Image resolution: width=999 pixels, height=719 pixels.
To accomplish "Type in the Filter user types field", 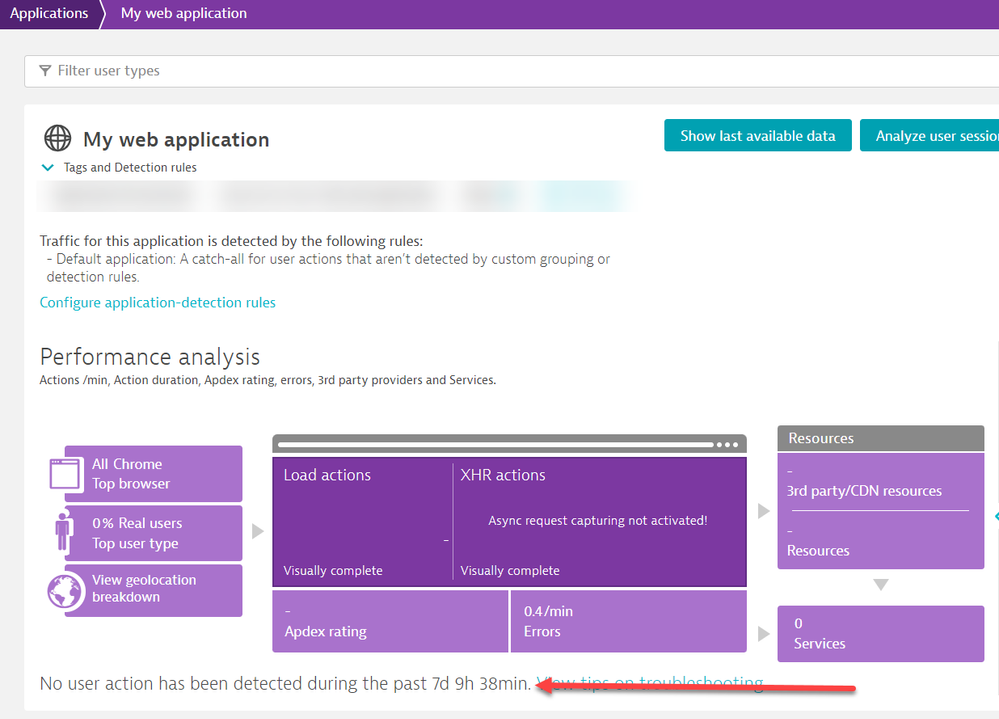I will pyautogui.click(x=500, y=71).
